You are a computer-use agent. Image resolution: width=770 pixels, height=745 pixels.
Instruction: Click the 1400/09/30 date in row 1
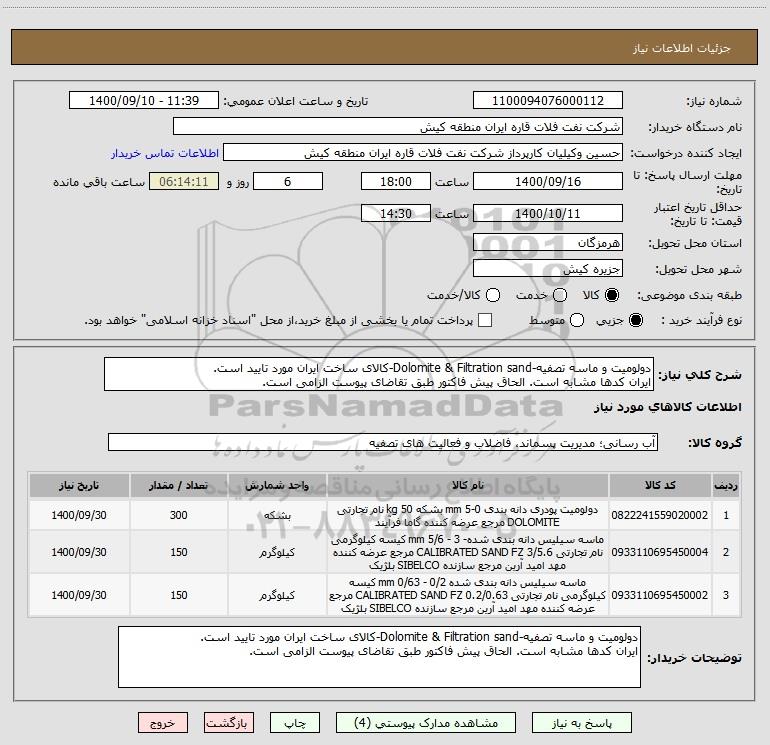click(79, 515)
